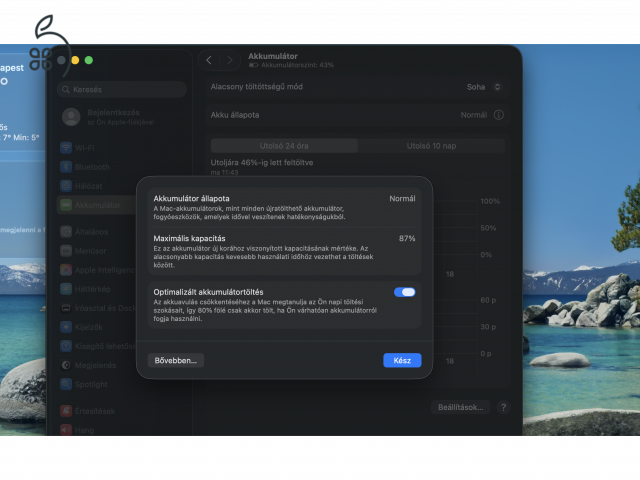Open the Apple Intelligence sidebar icon

click(x=66, y=270)
